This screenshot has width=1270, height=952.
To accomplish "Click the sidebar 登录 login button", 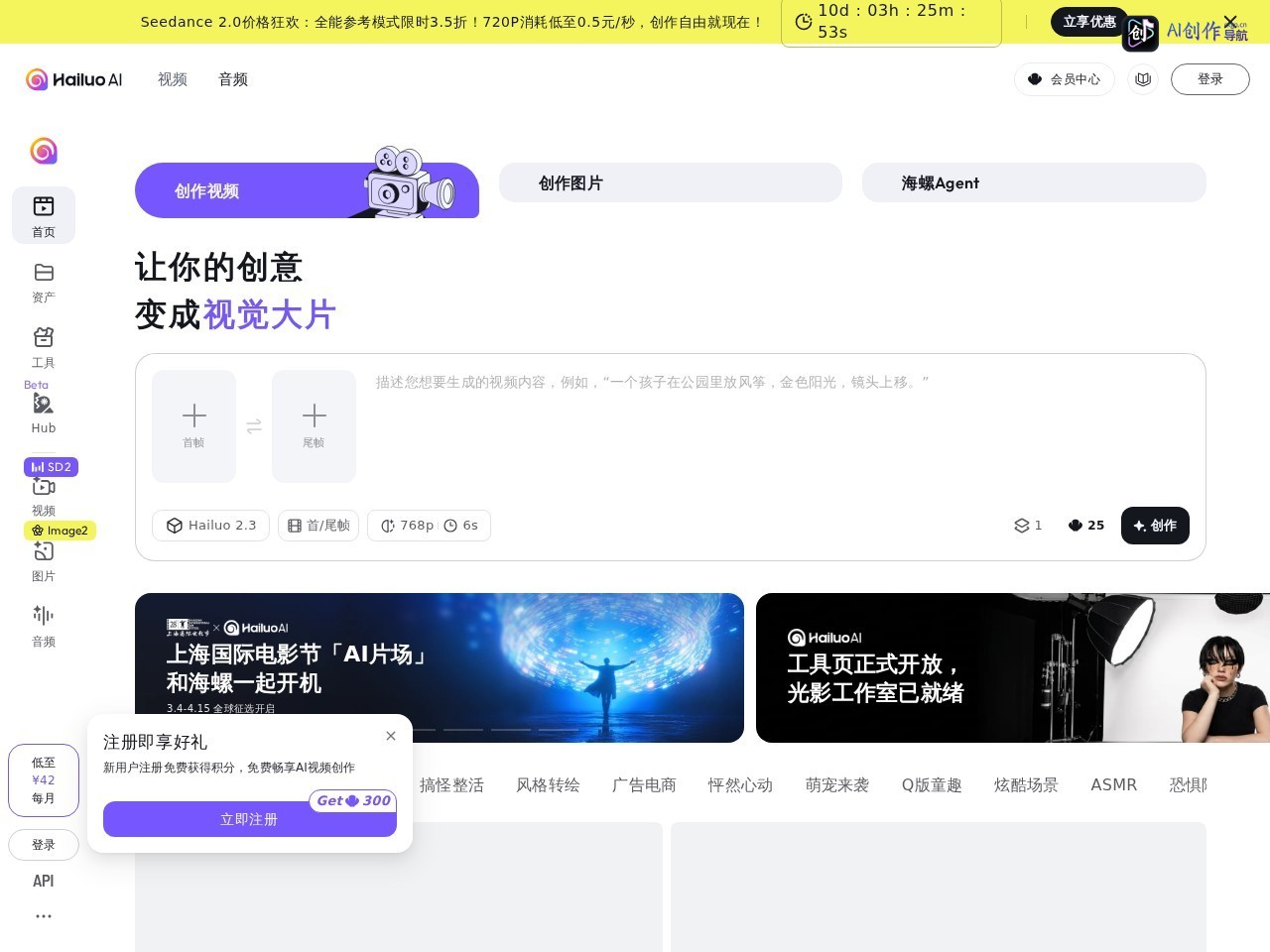I will [44, 845].
